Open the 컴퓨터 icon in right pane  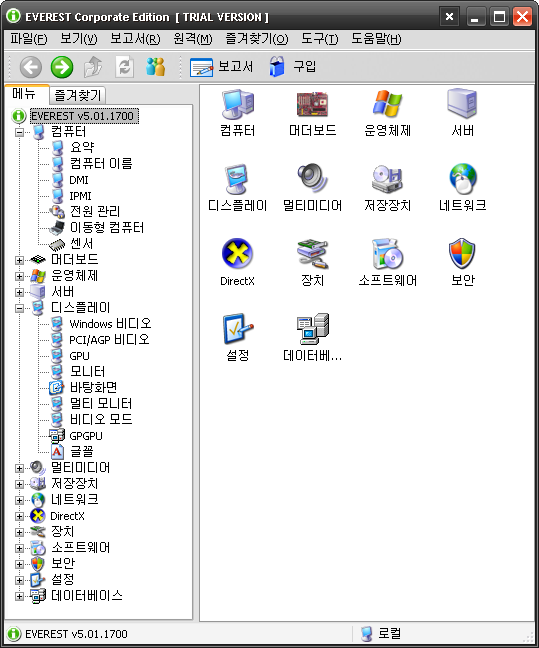click(x=237, y=104)
